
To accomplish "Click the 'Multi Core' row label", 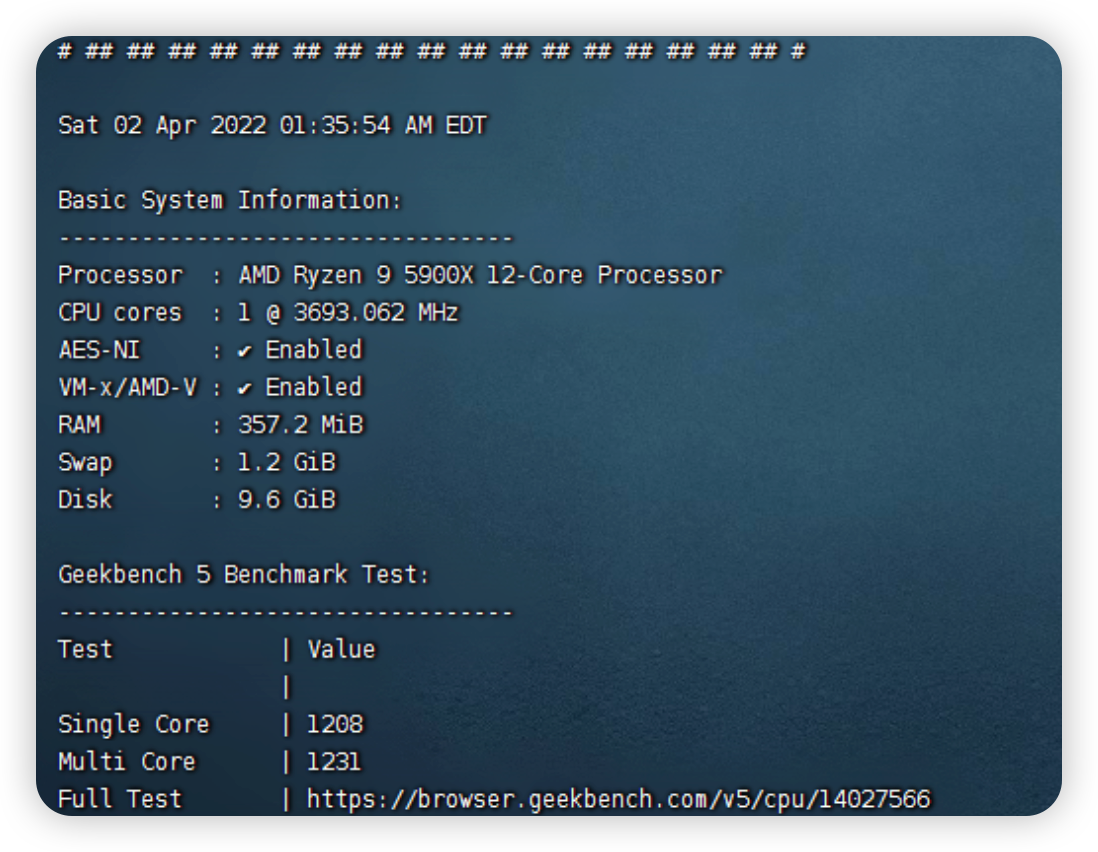I will 127,762.
